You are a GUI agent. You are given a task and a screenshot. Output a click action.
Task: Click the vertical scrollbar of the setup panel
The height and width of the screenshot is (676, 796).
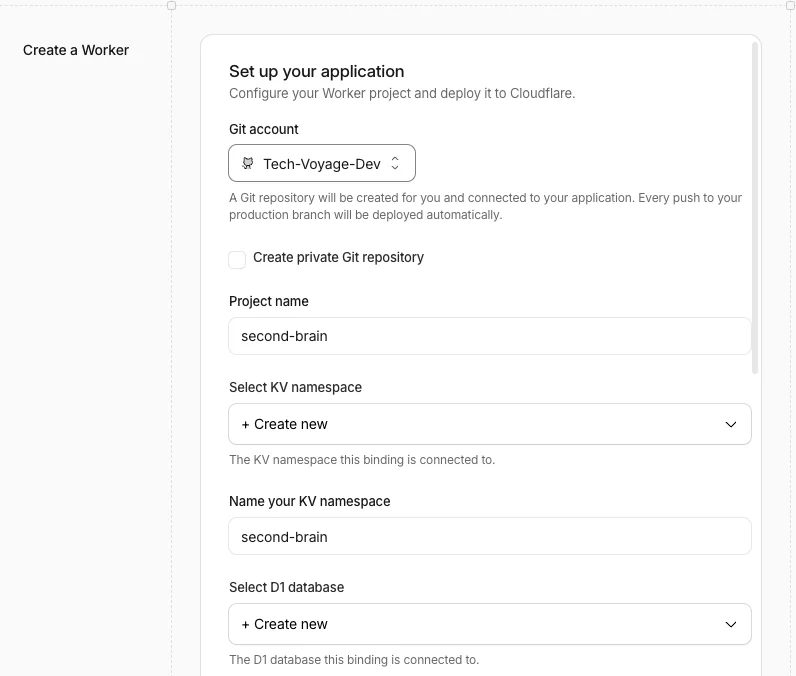click(755, 208)
